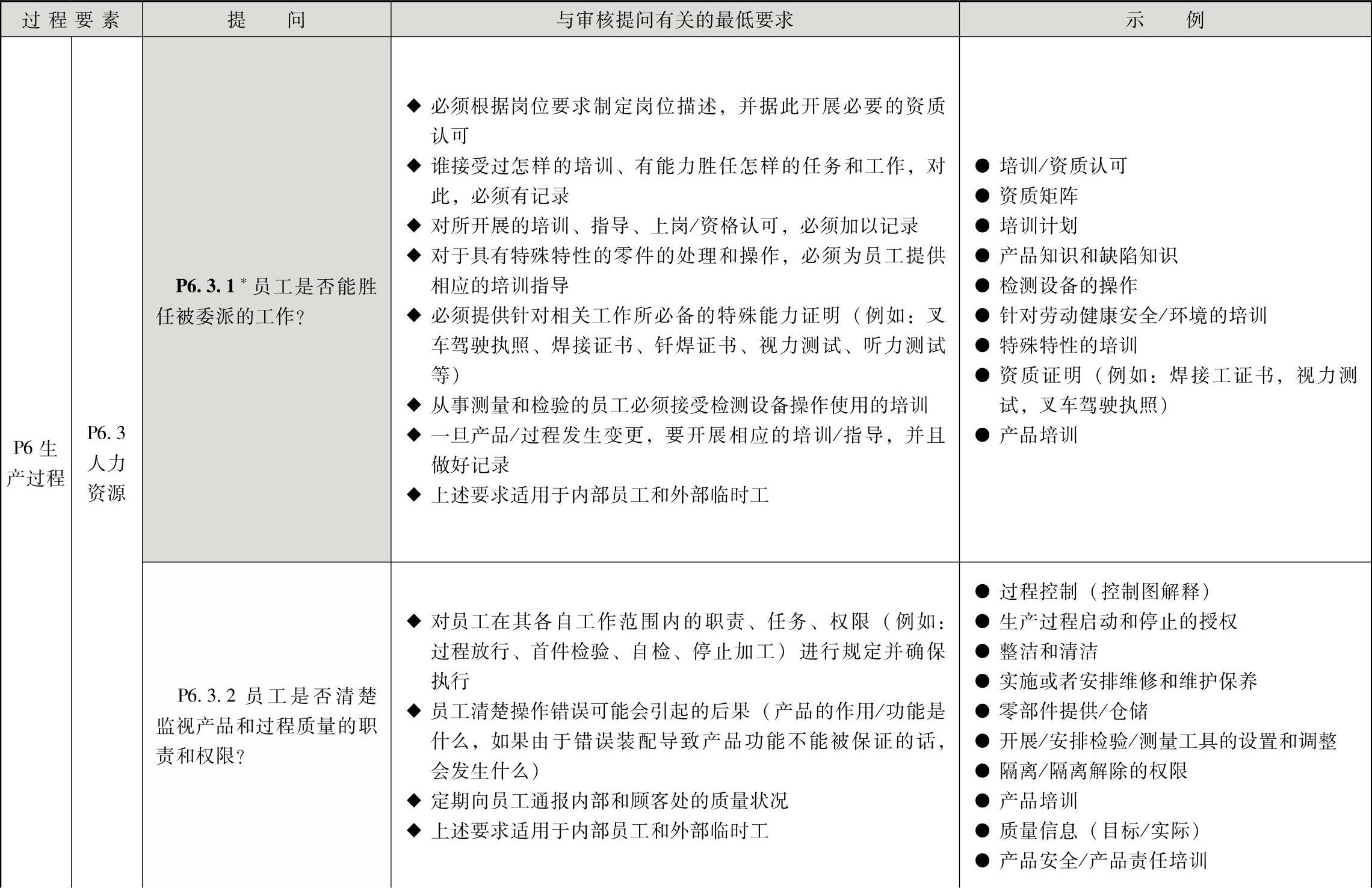1372x888 pixels.
Task: Click the 资质矩阵 example item
Action: (x=1038, y=196)
